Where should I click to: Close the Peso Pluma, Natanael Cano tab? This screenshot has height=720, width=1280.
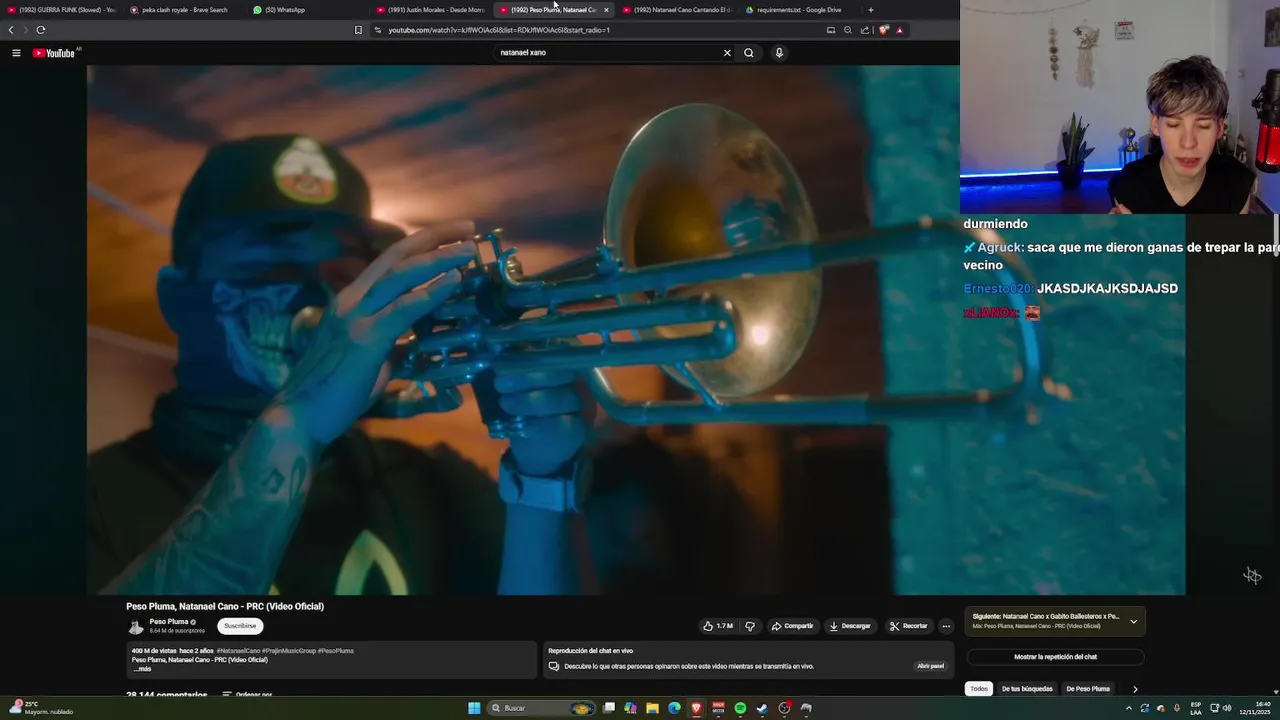pos(606,10)
